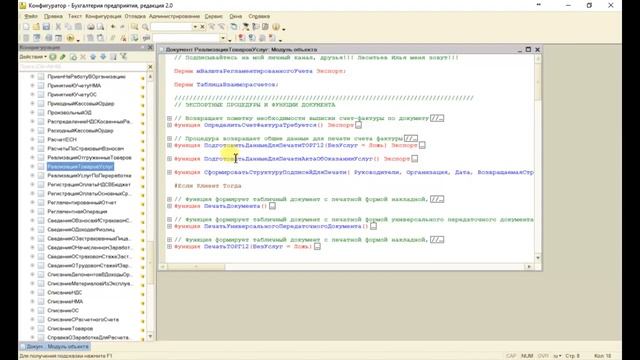Expand the РеализацияТоваровУслуг tree node
This screenshot has height=360, width=640.
[32, 167]
